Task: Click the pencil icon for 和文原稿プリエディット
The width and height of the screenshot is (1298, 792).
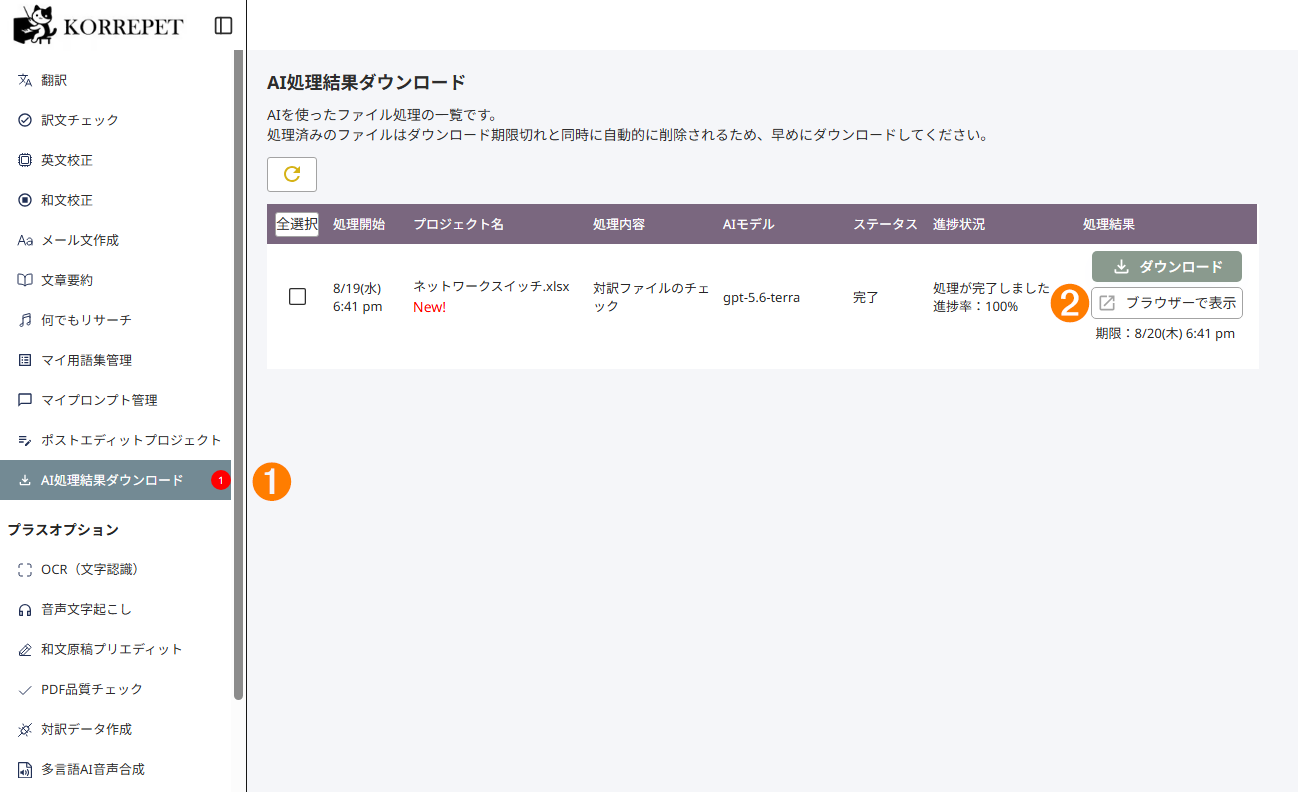Action: (25, 649)
